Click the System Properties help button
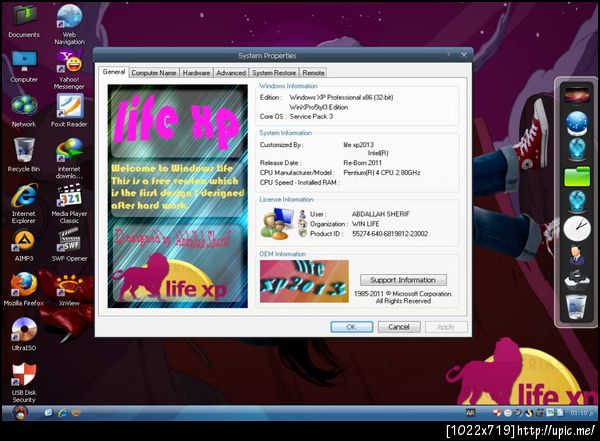Viewport: 600px width, 441px height. [448, 54]
